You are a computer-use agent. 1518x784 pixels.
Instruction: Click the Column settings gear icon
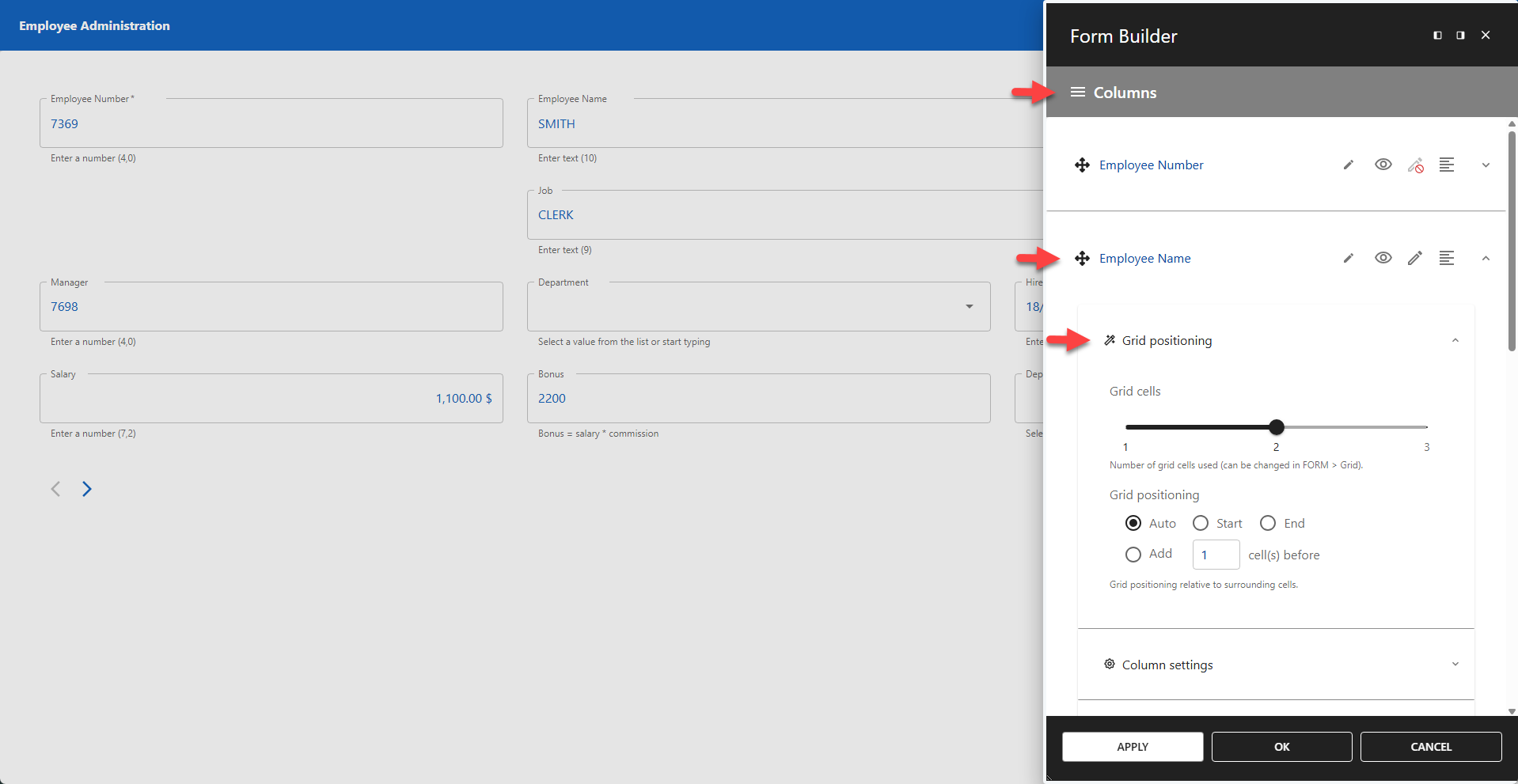pyautogui.click(x=1110, y=665)
